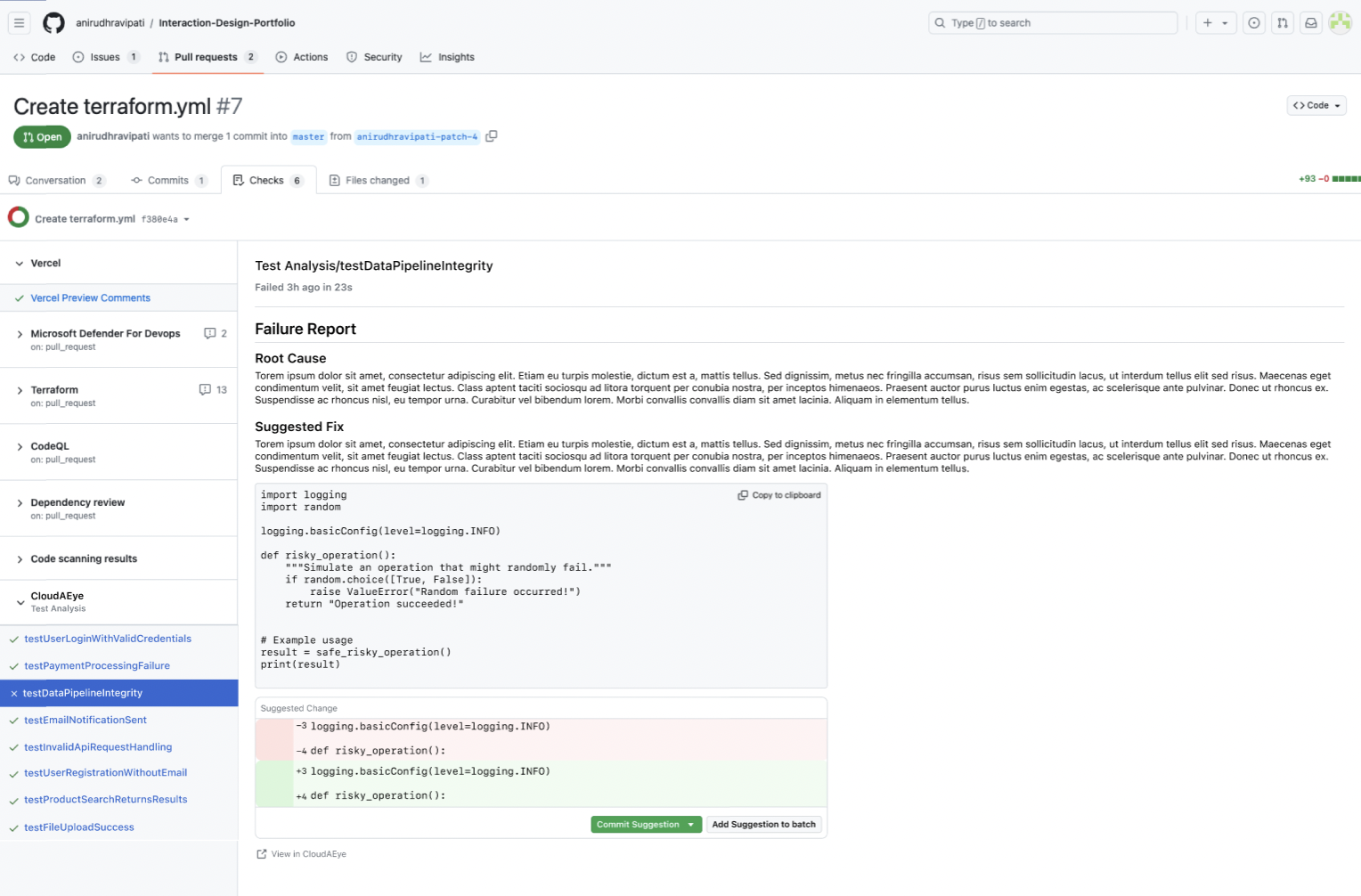
Task: Click the commit hash f380e4a
Action: tap(159, 219)
